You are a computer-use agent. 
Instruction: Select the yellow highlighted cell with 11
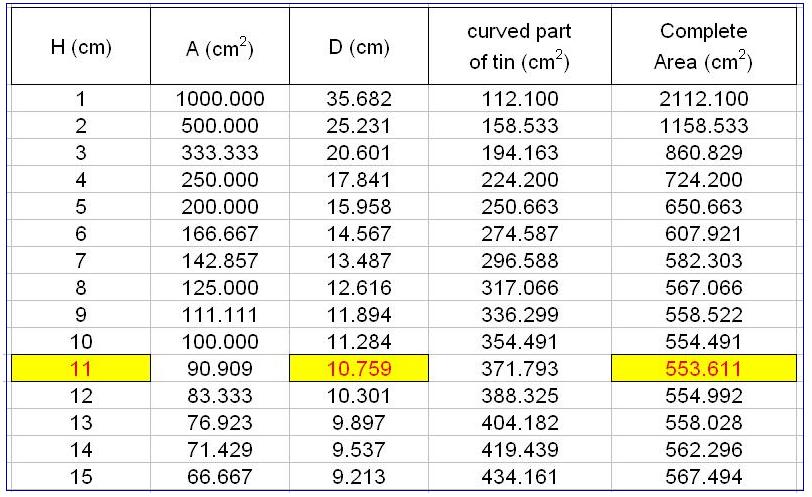click(81, 368)
